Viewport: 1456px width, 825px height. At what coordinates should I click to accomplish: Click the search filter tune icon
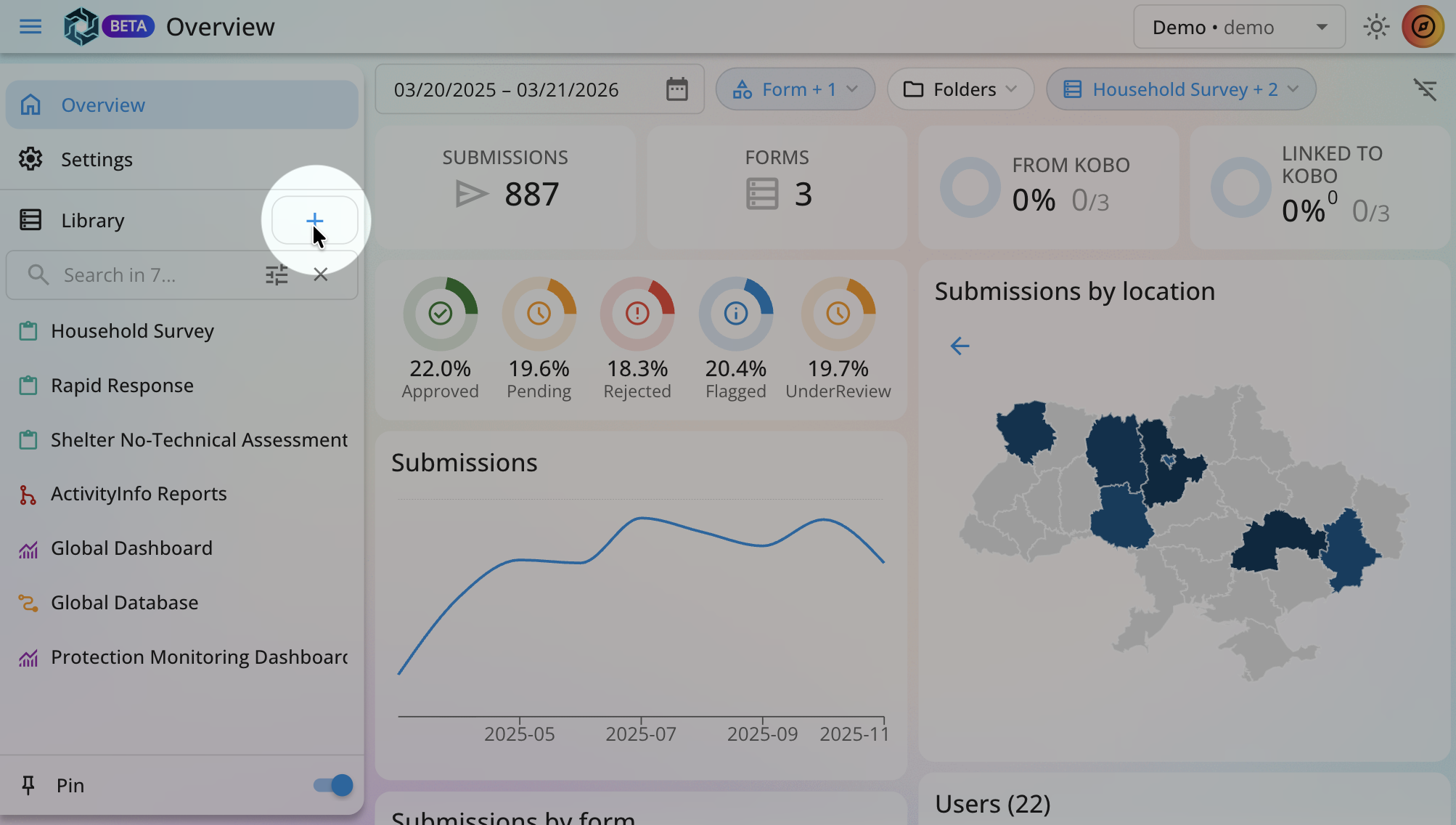277,275
